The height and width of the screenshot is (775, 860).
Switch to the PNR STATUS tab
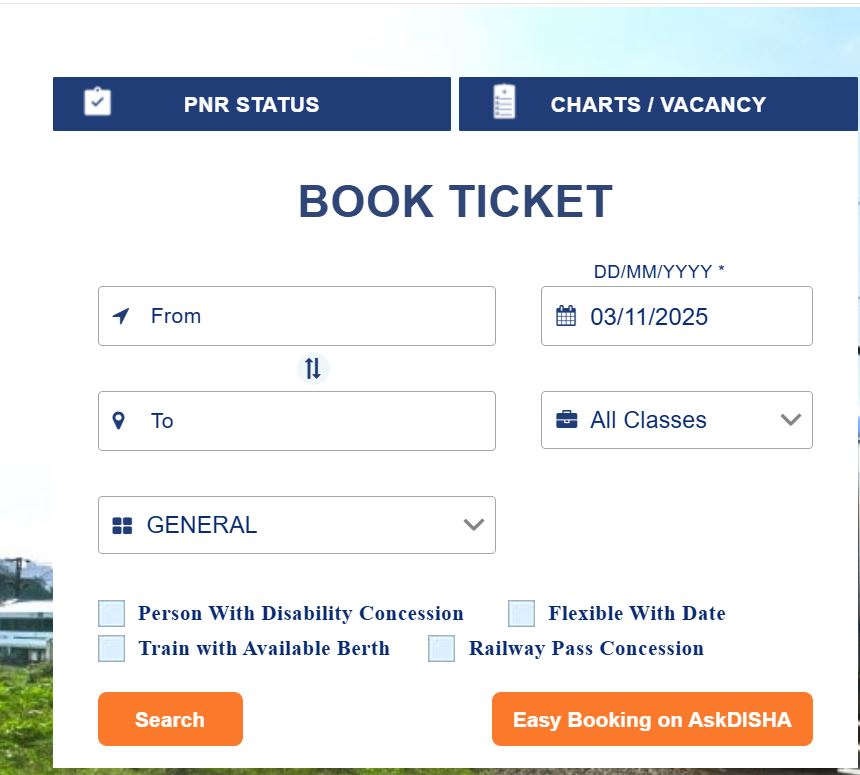(x=251, y=103)
